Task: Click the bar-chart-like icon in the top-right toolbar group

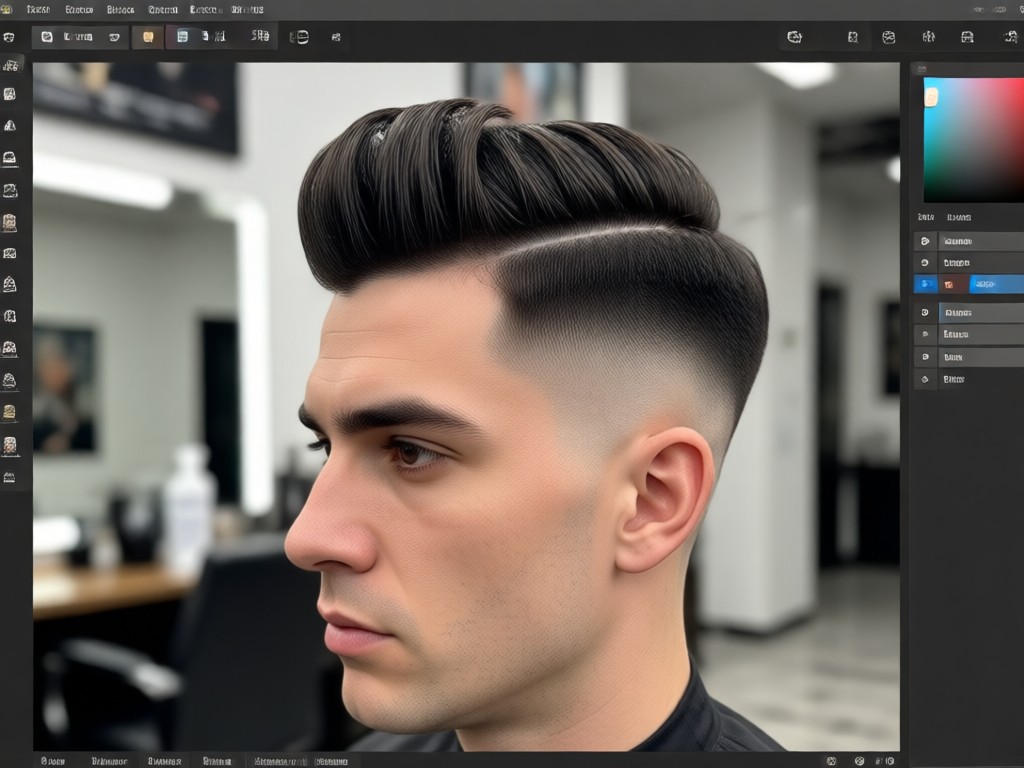Action: tap(928, 37)
